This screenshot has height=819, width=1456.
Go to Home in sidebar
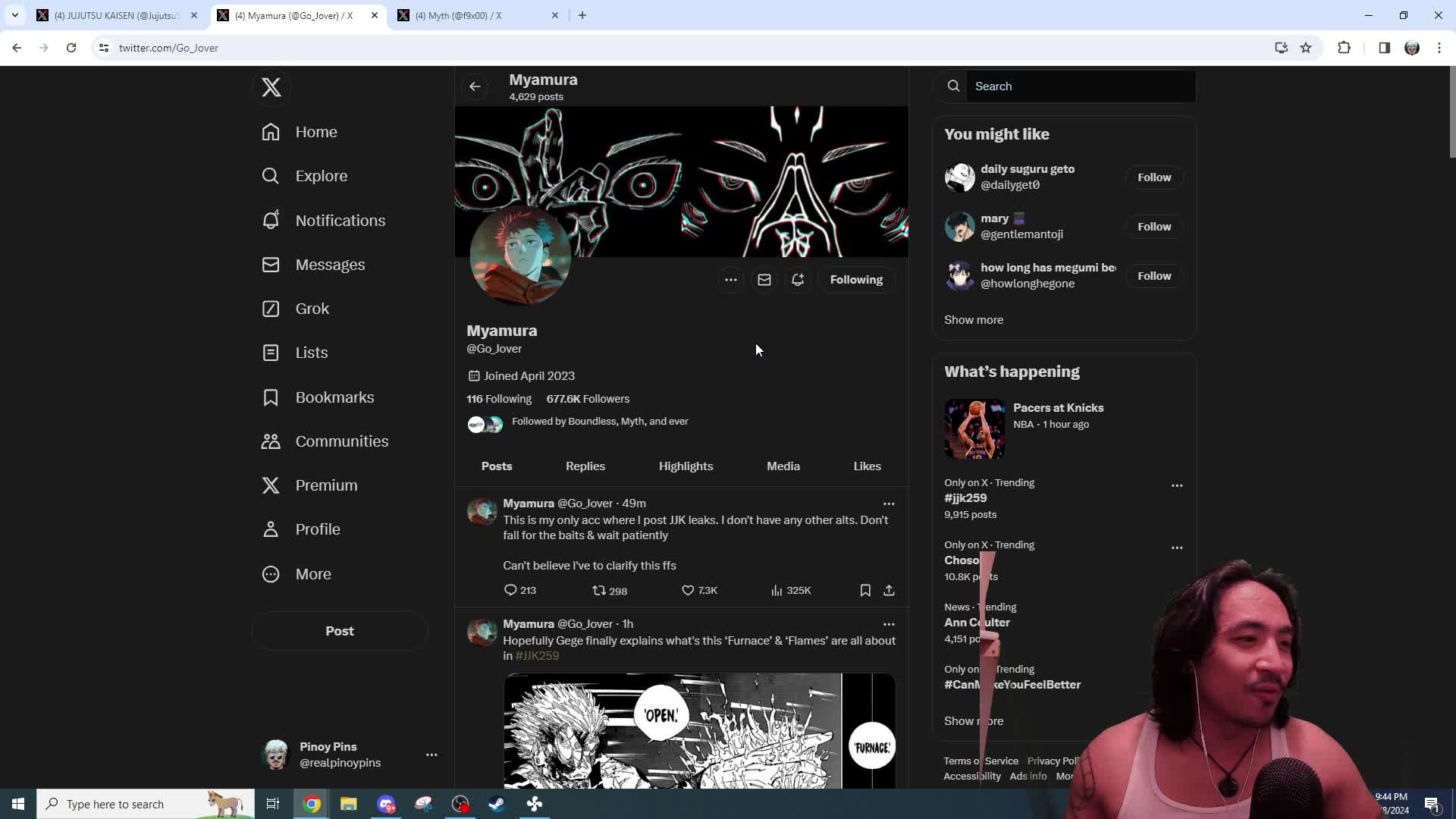point(300,132)
